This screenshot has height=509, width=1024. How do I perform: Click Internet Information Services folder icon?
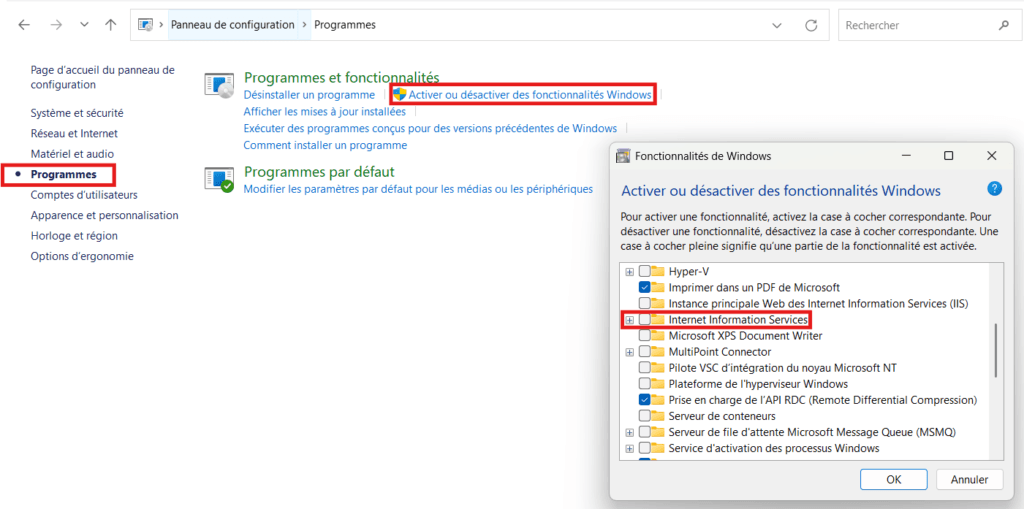pos(658,320)
